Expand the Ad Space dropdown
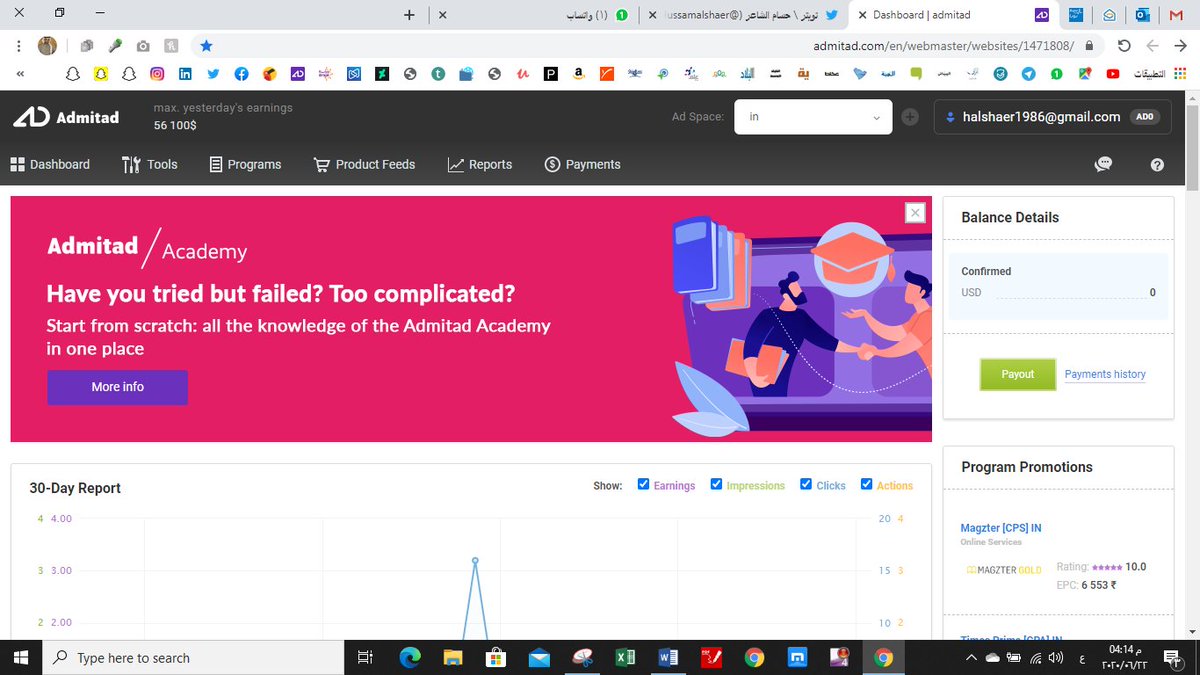The image size is (1200, 675). pyautogui.click(x=813, y=117)
